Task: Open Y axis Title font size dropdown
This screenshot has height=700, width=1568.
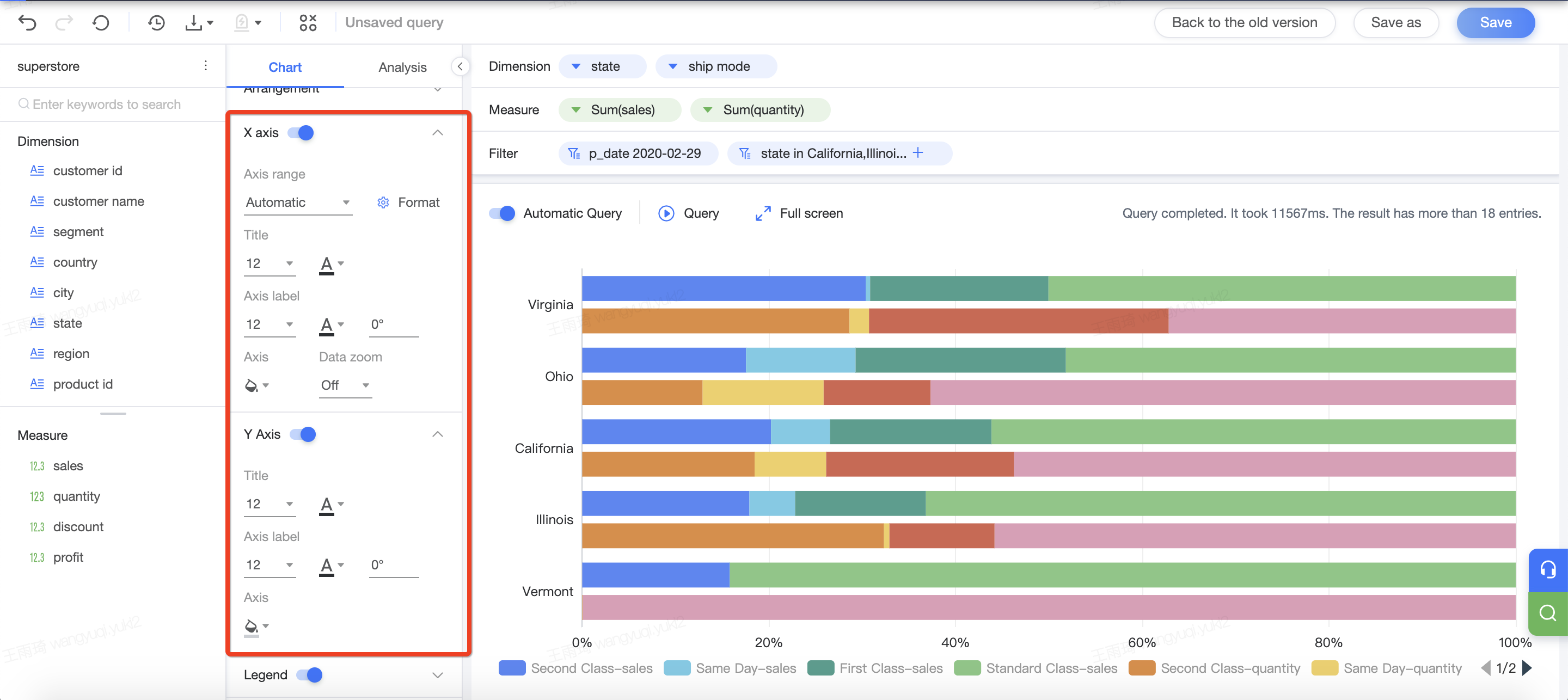Action: tap(269, 504)
